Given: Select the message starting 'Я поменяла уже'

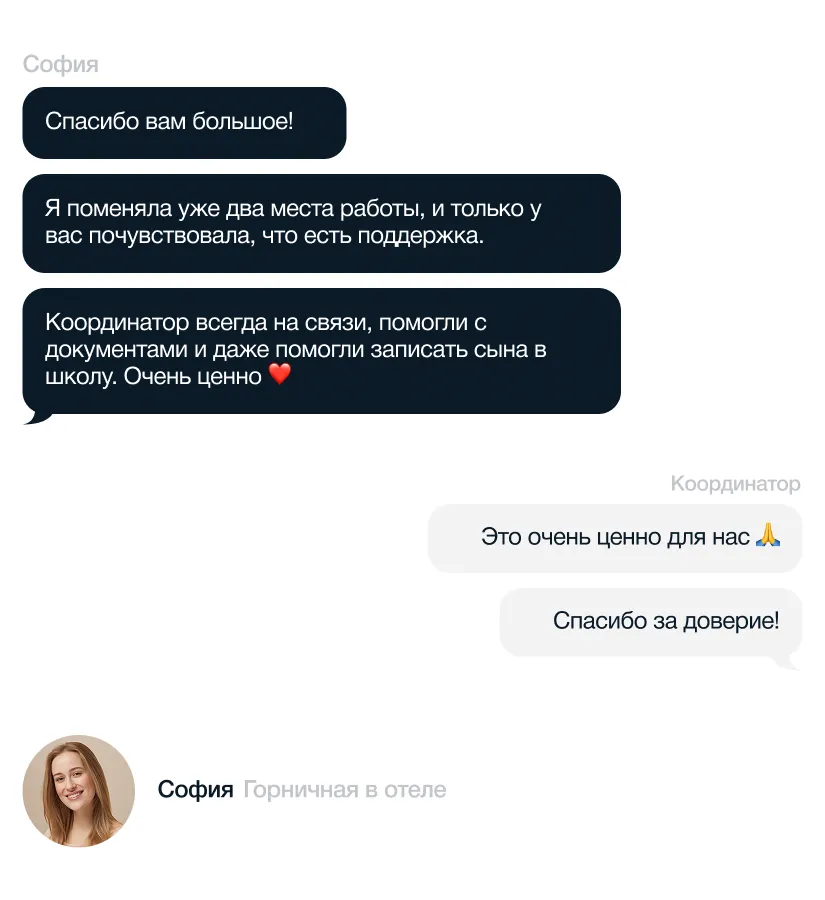Looking at the screenshot, I should tap(322, 223).
